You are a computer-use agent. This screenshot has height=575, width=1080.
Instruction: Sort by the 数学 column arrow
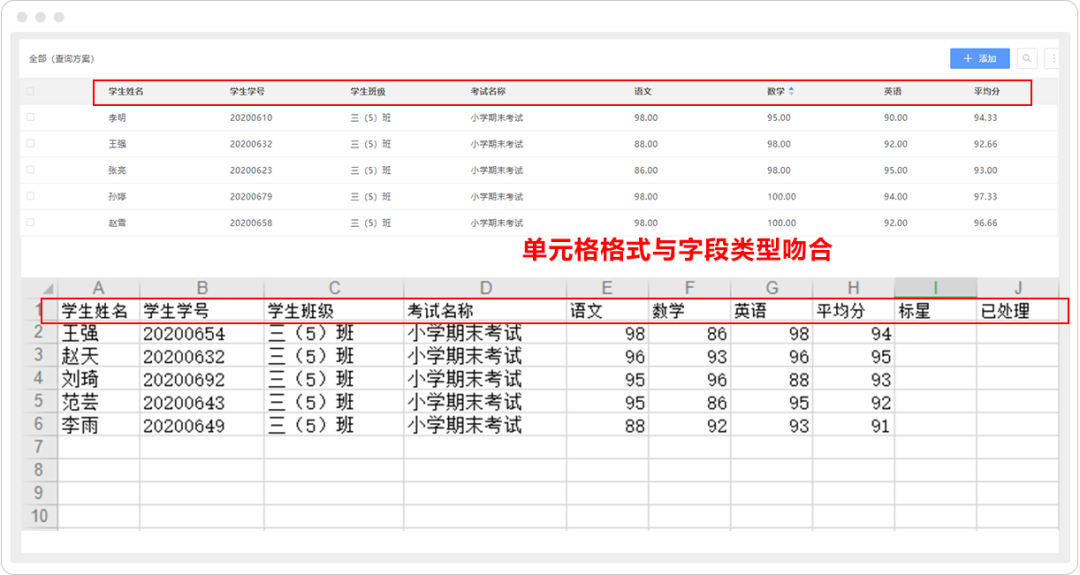(791, 91)
